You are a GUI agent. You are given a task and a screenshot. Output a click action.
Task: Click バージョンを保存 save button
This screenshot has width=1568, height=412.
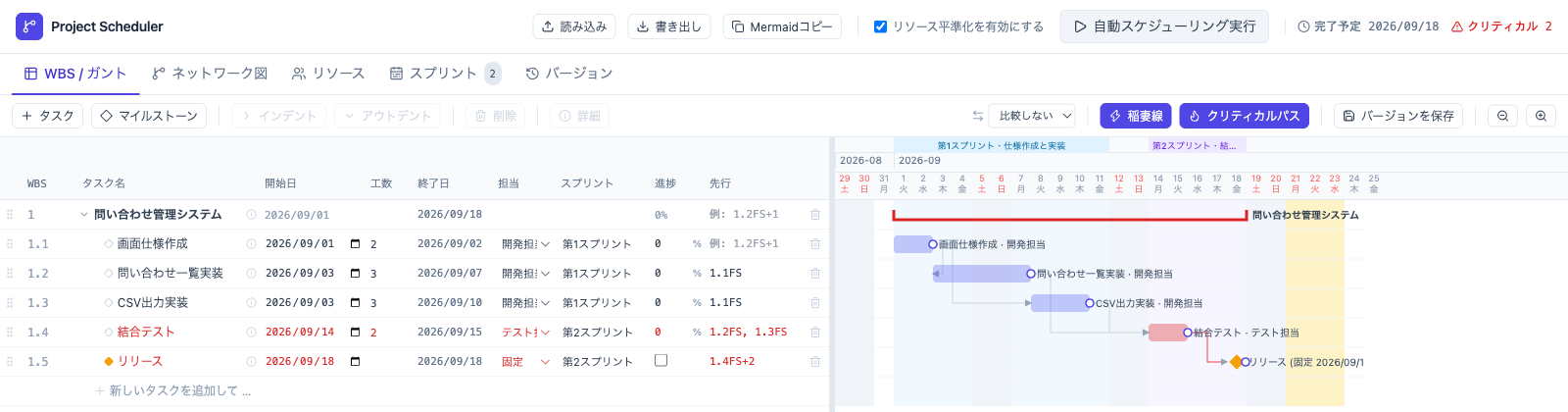[x=1397, y=116]
